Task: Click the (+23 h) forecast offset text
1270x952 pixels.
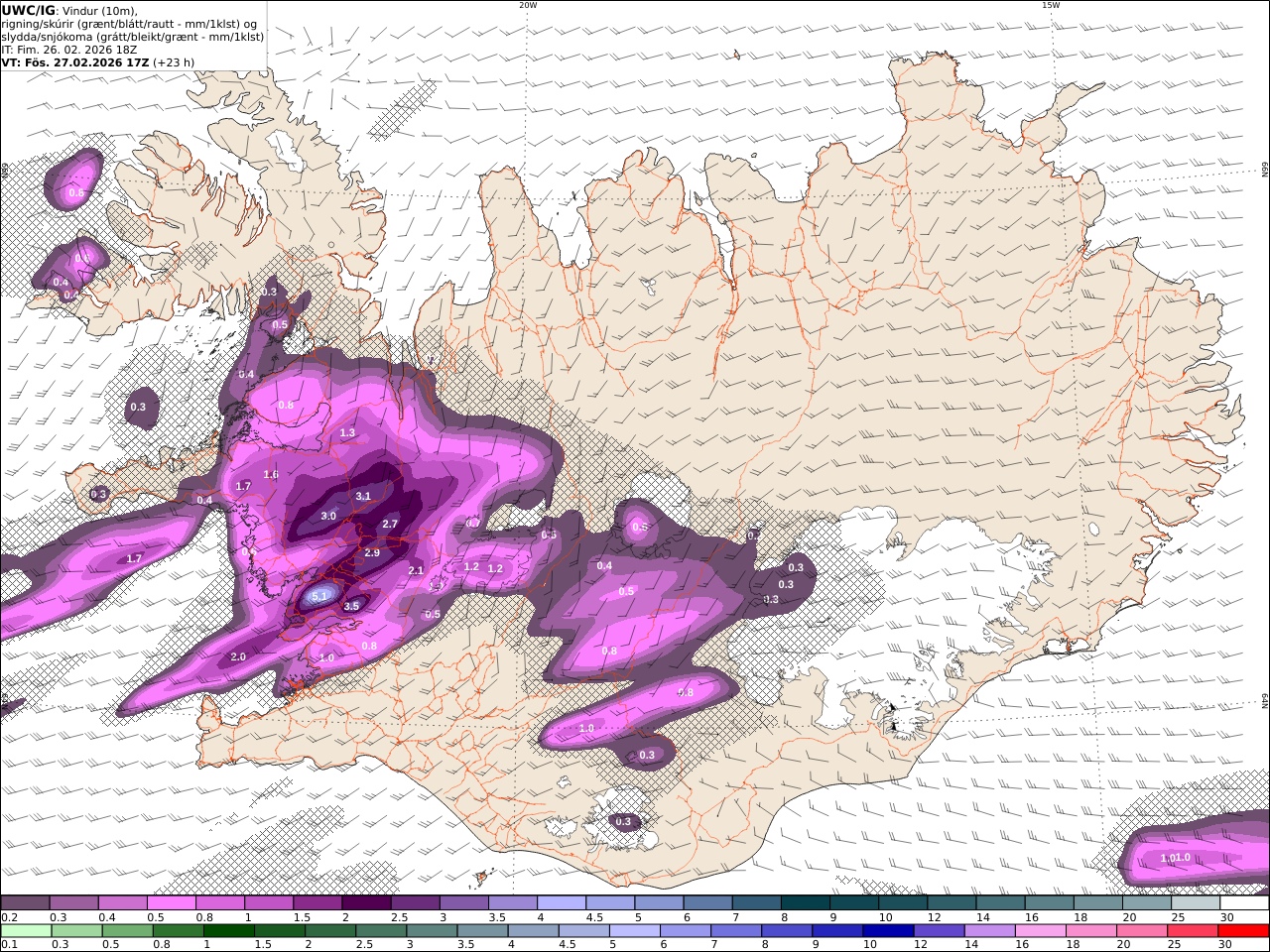Action: (x=174, y=61)
